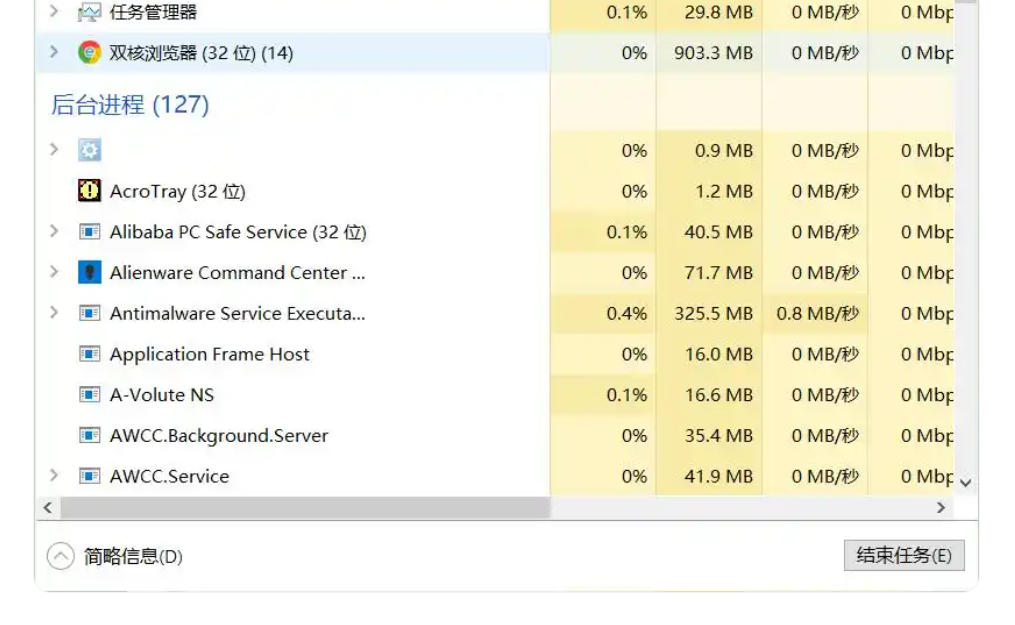Click the 41.9 MB memory value
The image size is (1015, 625).
pos(719,477)
